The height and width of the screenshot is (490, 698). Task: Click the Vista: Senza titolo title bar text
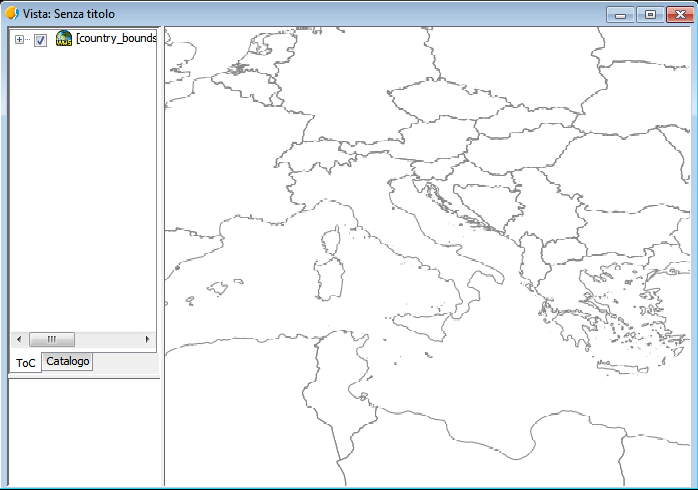pos(69,14)
